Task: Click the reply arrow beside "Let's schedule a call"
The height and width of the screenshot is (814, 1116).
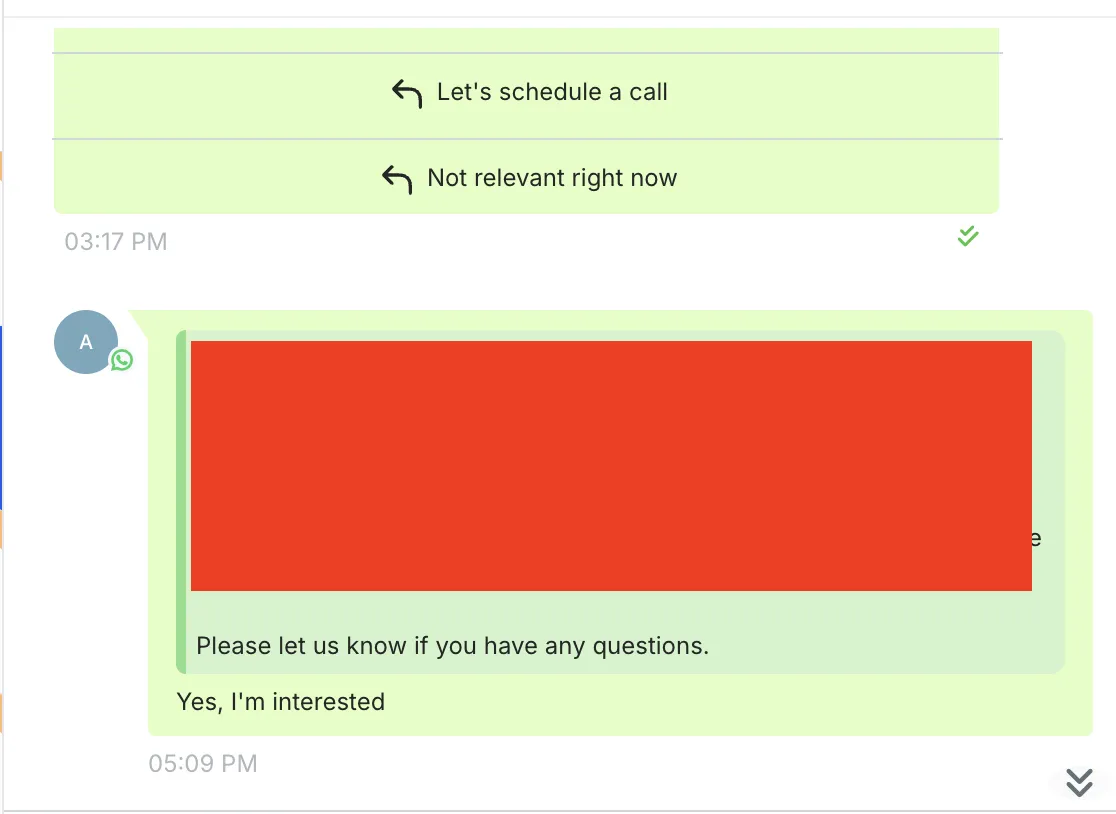Action: [x=407, y=93]
